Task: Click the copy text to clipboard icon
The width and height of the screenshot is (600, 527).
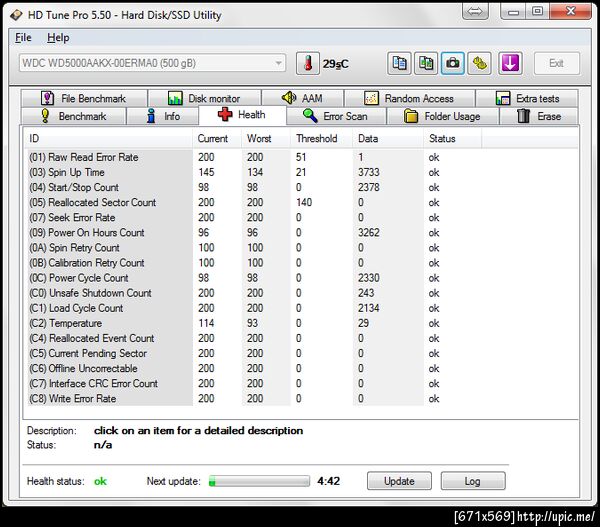Action: (399, 63)
